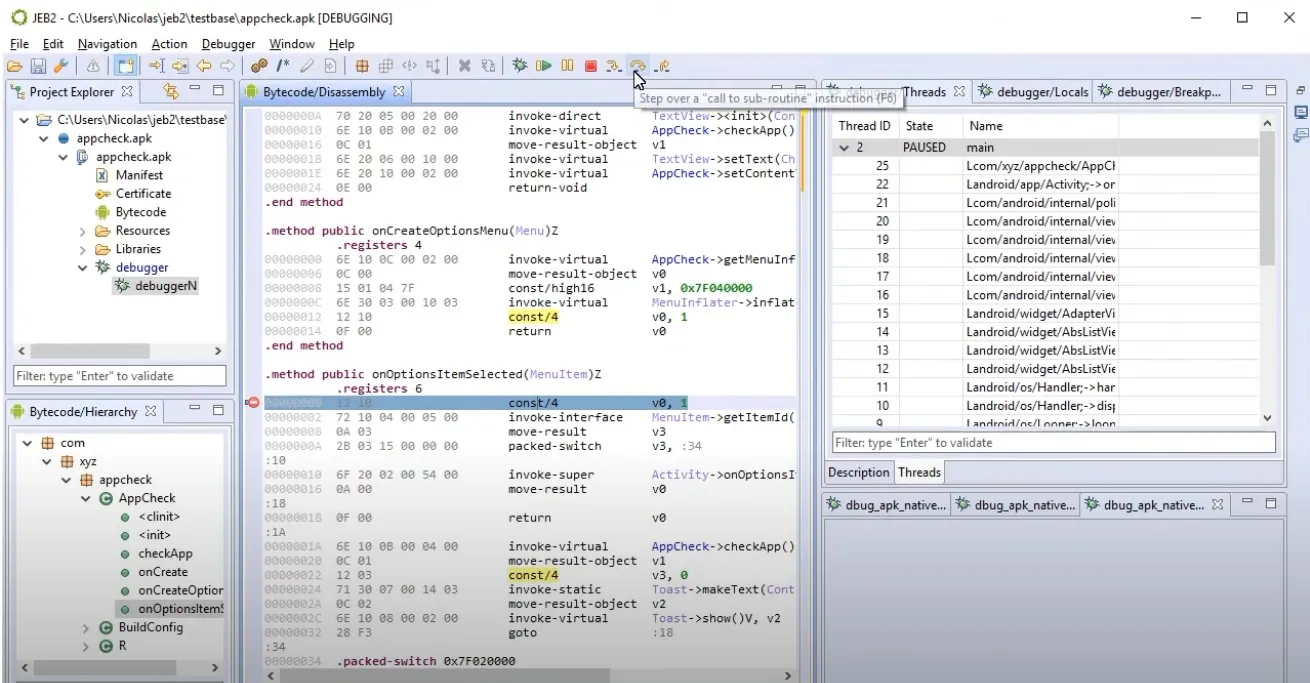Screen dimensions: 1310x683
Task: Switch to the debugger/Breakpoints tab
Action: 1160,92
